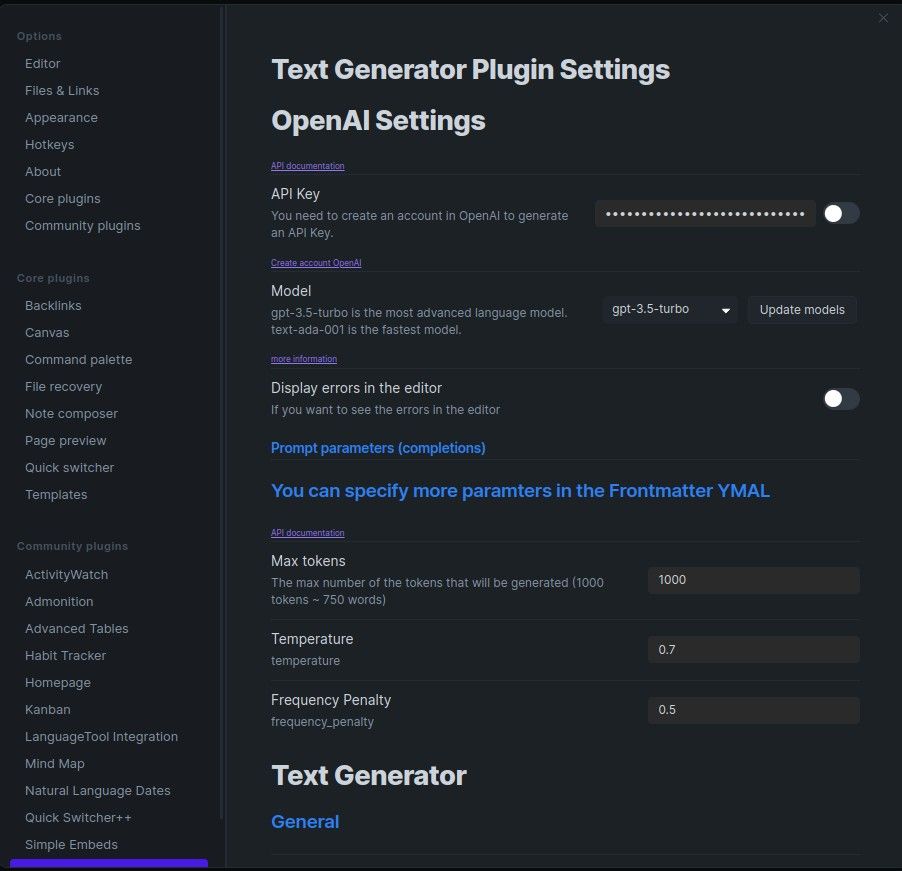
Task: Click the Update models button
Action: click(x=802, y=310)
